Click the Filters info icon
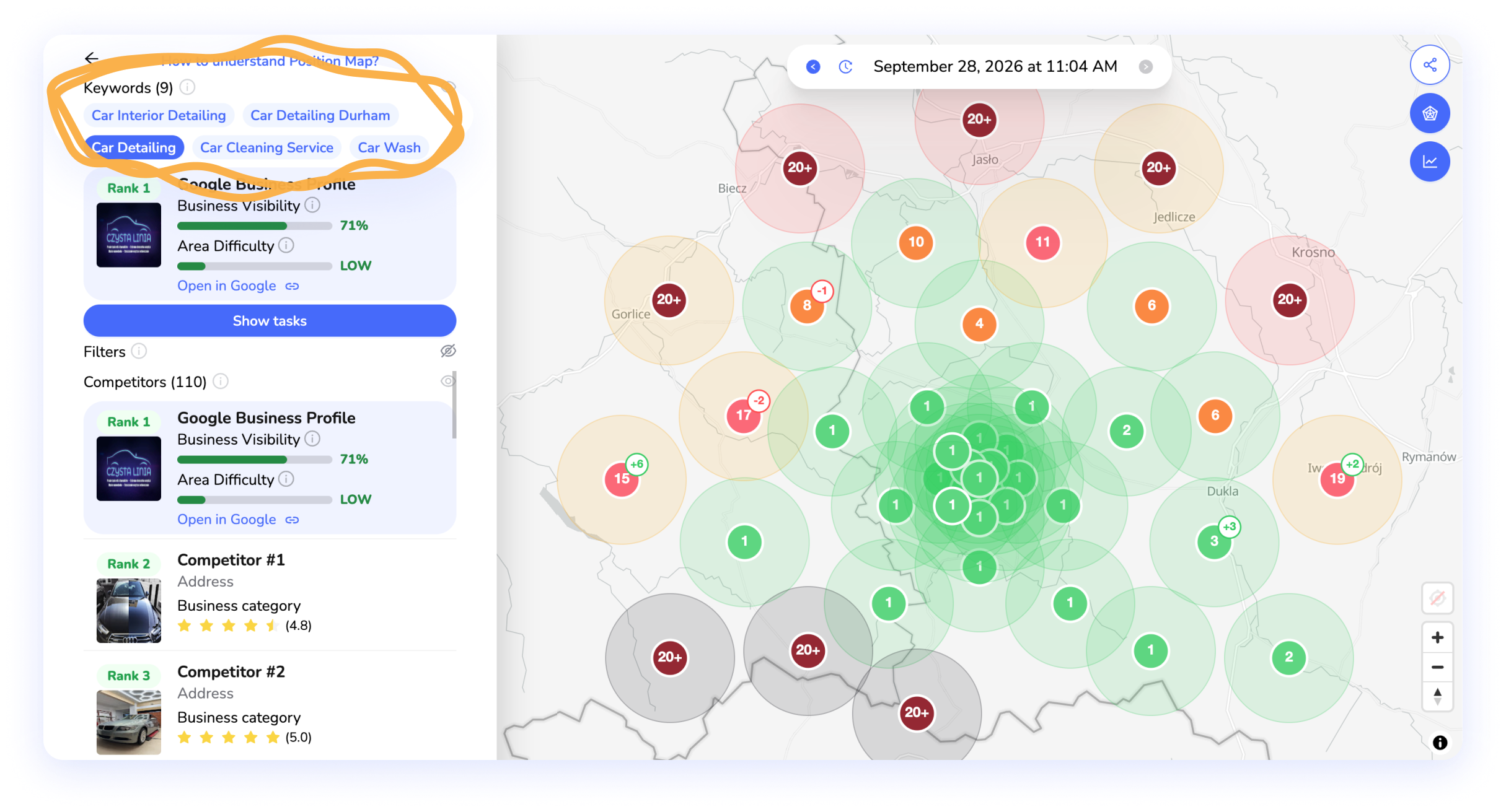The width and height of the screenshot is (1506, 812). coord(139,351)
